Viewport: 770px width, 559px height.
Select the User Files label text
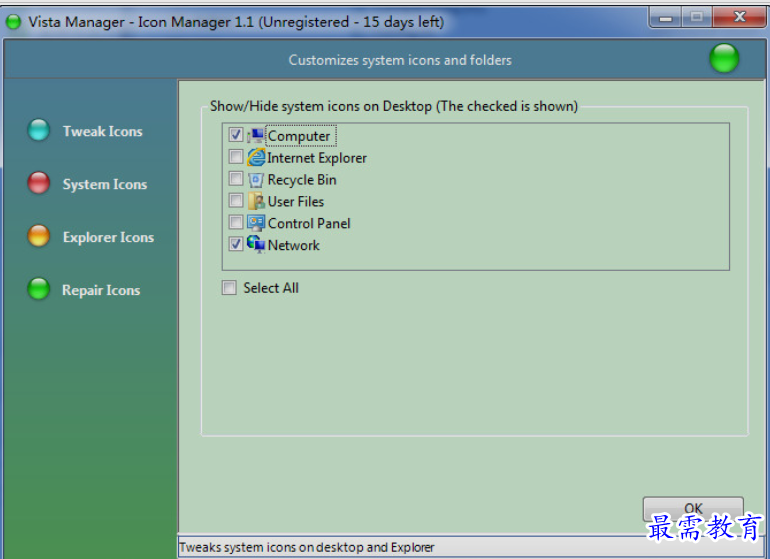(x=296, y=201)
